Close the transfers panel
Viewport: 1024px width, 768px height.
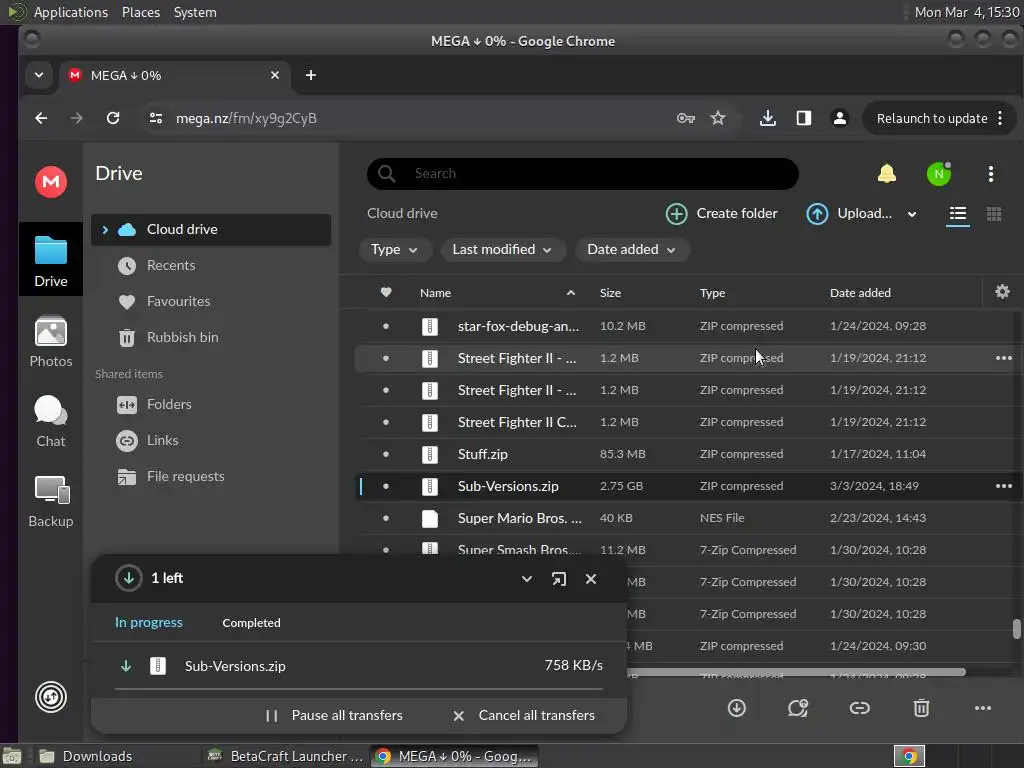(x=591, y=579)
